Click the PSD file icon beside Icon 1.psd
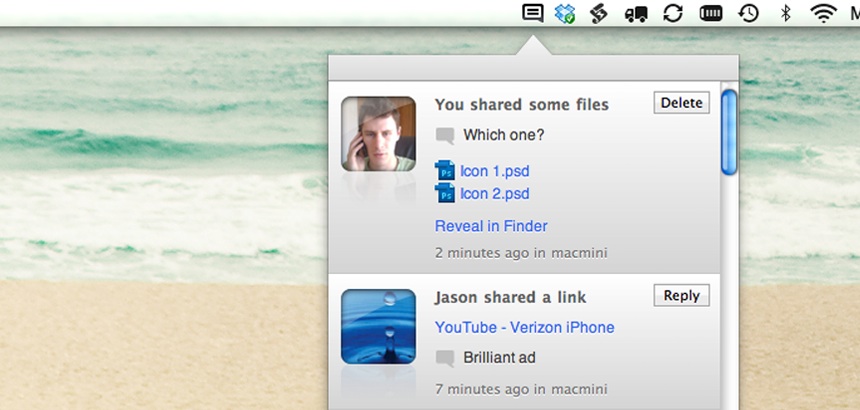Screen dimensions: 860x410 (x=445, y=171)
